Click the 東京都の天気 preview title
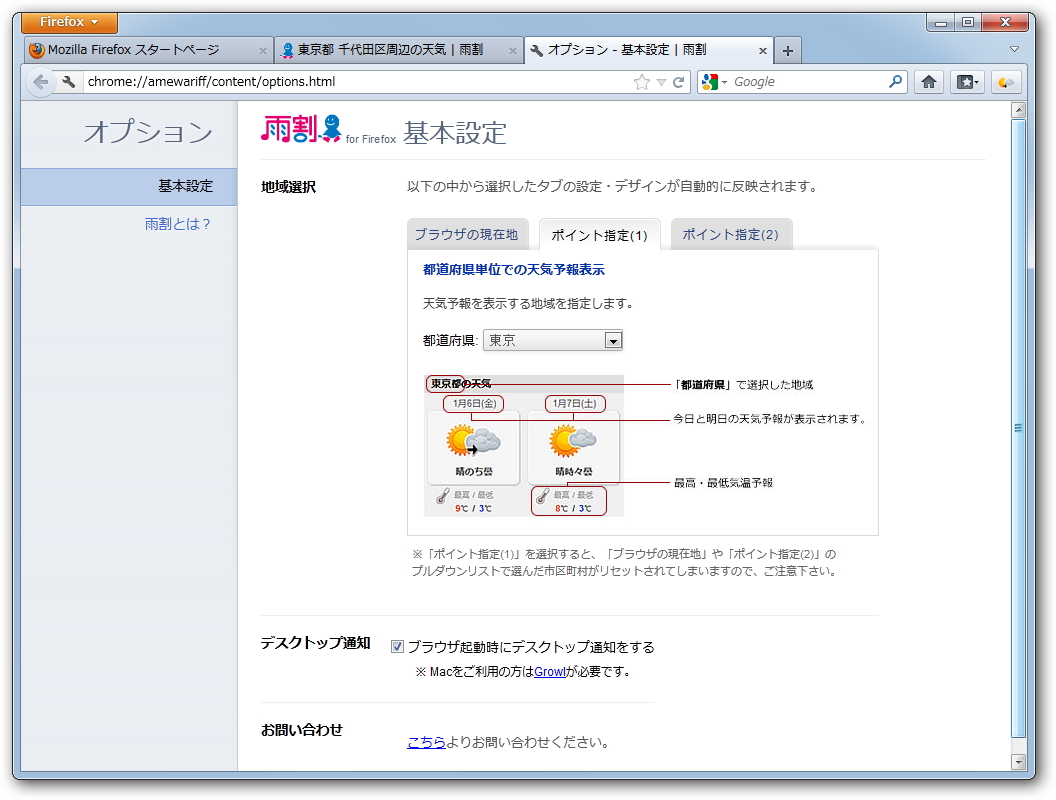1056x800 pixels. [461, 384]
